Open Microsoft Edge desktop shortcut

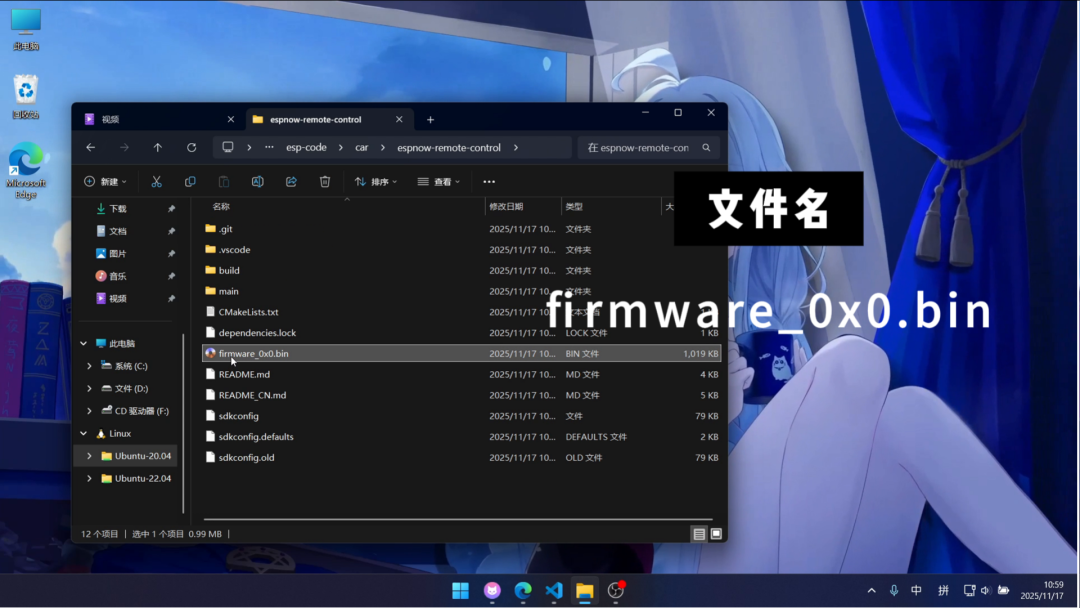[25, 170]
